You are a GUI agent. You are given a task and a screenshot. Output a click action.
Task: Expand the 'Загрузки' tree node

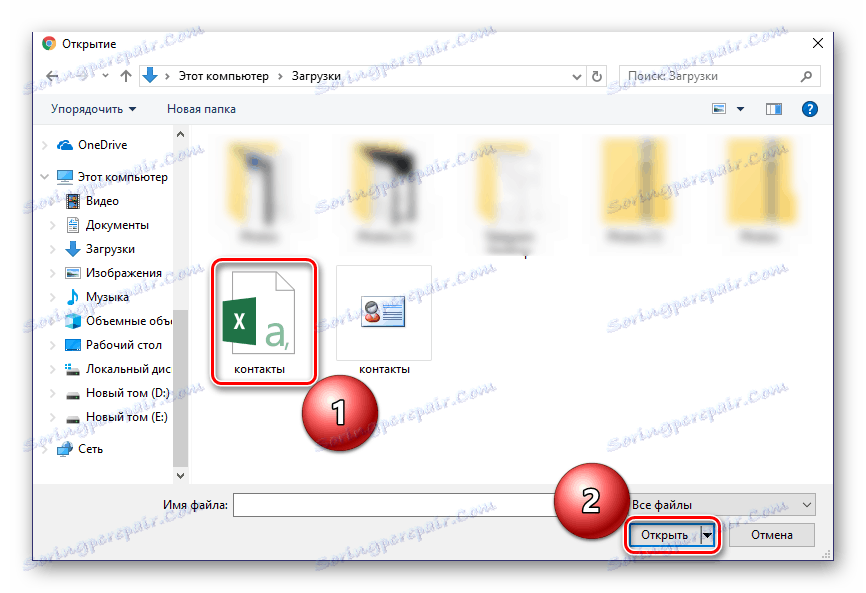(x=53, y=250)
